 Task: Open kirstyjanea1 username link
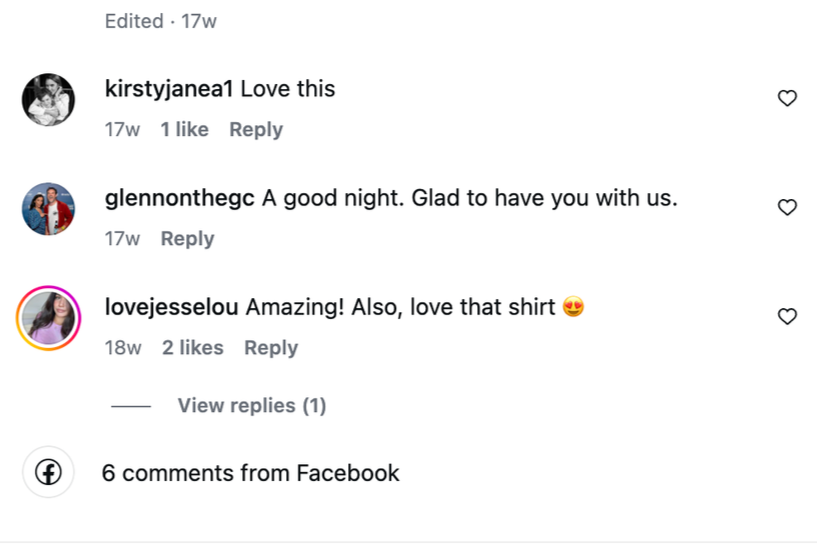(169, 89)
